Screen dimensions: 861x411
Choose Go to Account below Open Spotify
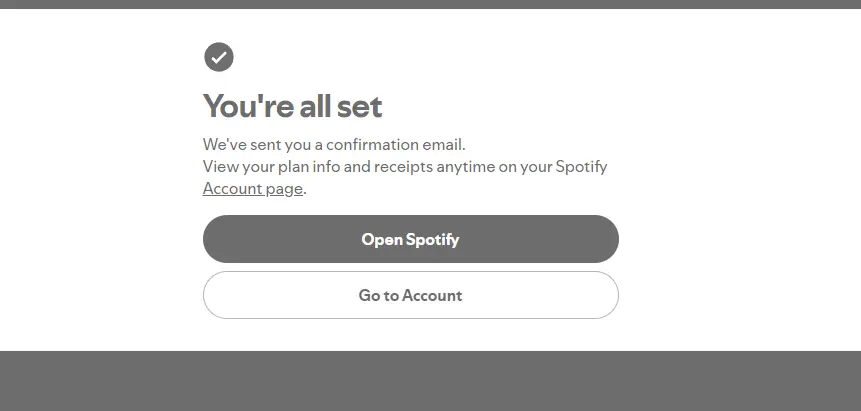(411, 295)
